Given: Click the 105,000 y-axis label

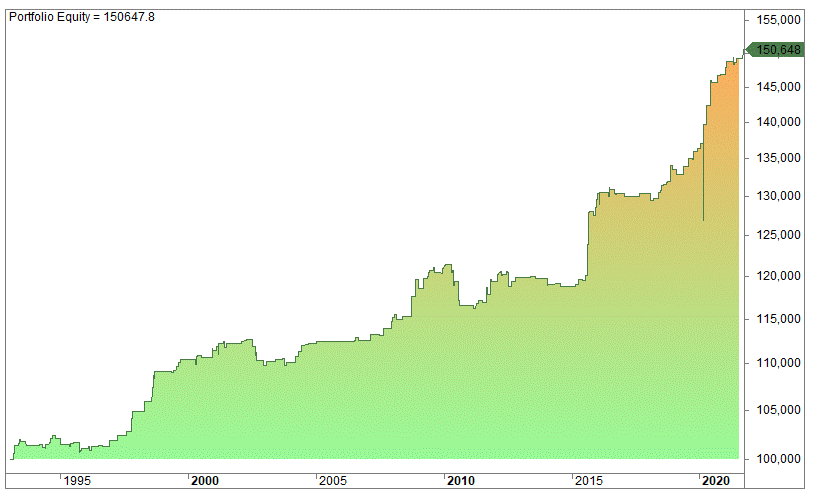Looking at the screenshot, I should tap(778, 410).
